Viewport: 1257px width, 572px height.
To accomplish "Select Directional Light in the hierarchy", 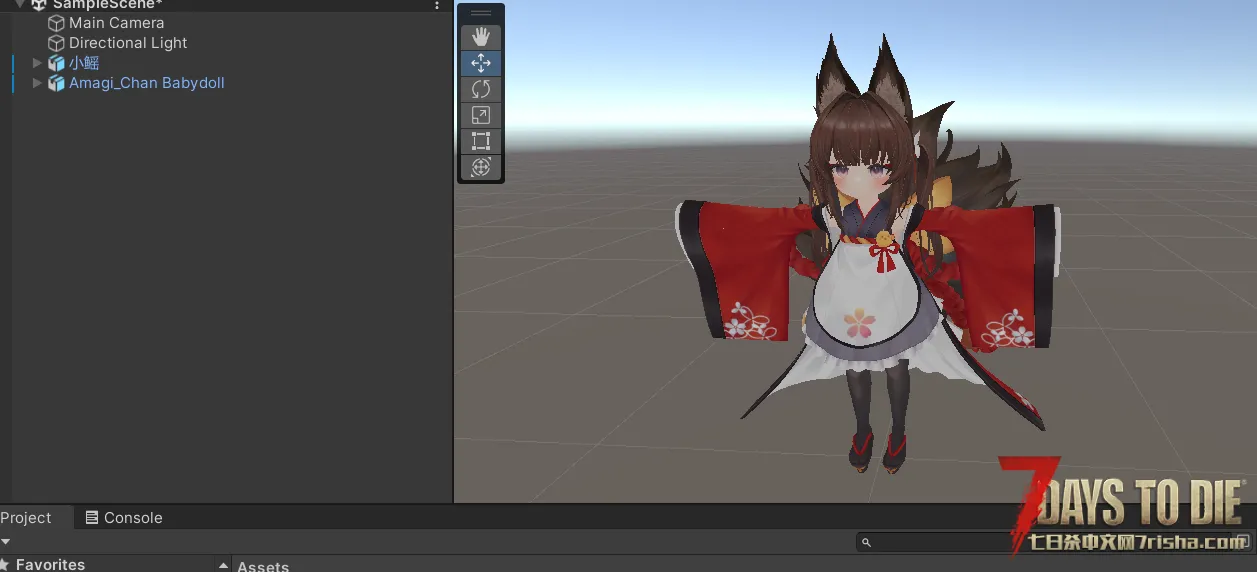I will pyautogui.click(x=128, y=43).
